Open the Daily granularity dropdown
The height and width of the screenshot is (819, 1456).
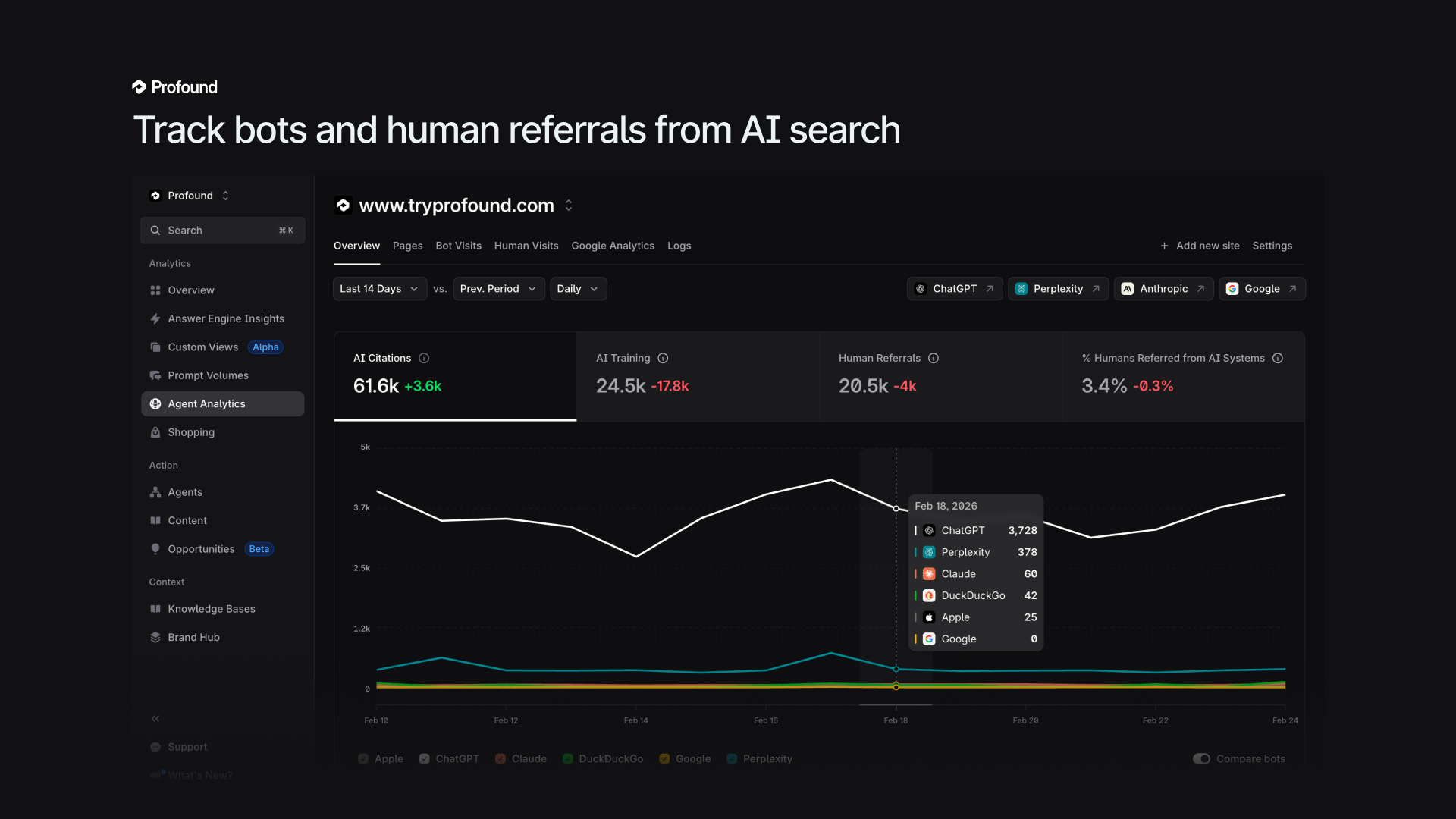(578, 289)
